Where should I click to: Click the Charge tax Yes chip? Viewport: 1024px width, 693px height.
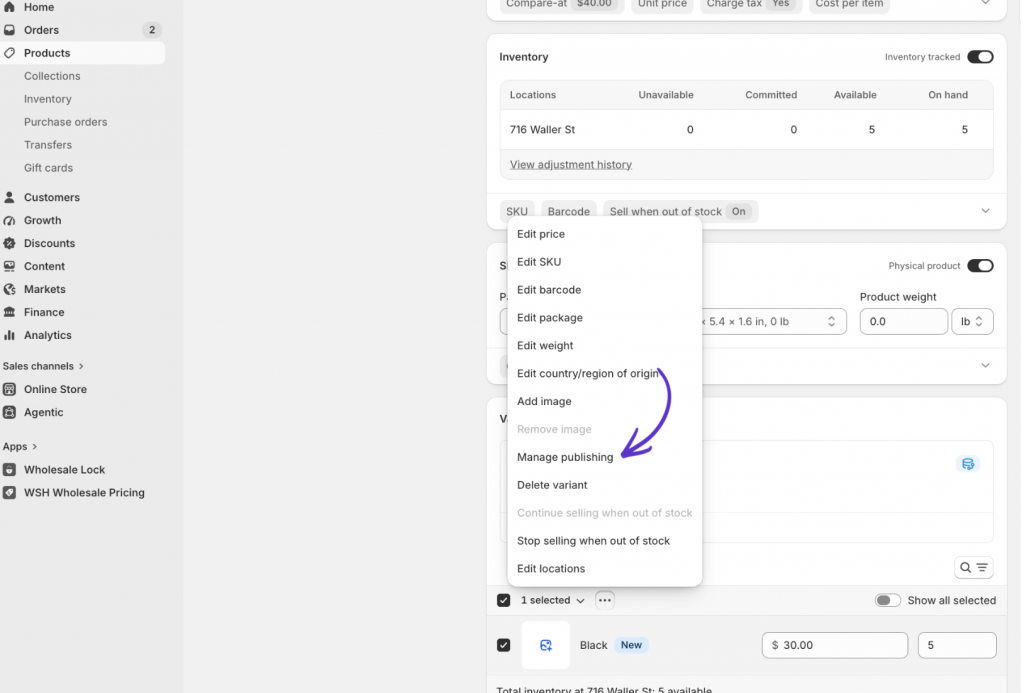point(751,4)
